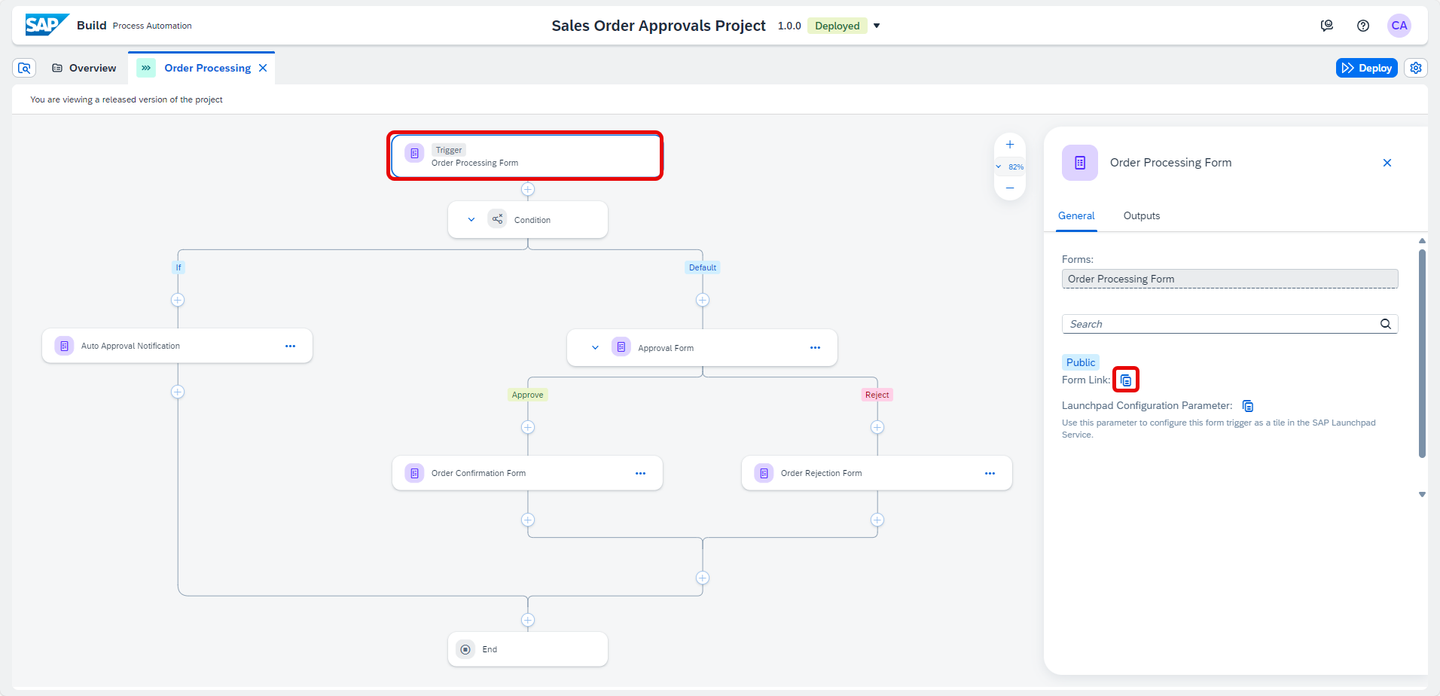Screen dimensions: 1440x696
Task: Close the Order Processing tab
Action: coord(263,68)
